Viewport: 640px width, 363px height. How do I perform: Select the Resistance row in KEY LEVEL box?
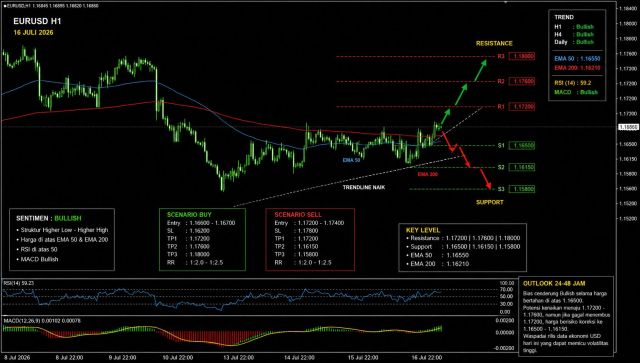[463, 238]
